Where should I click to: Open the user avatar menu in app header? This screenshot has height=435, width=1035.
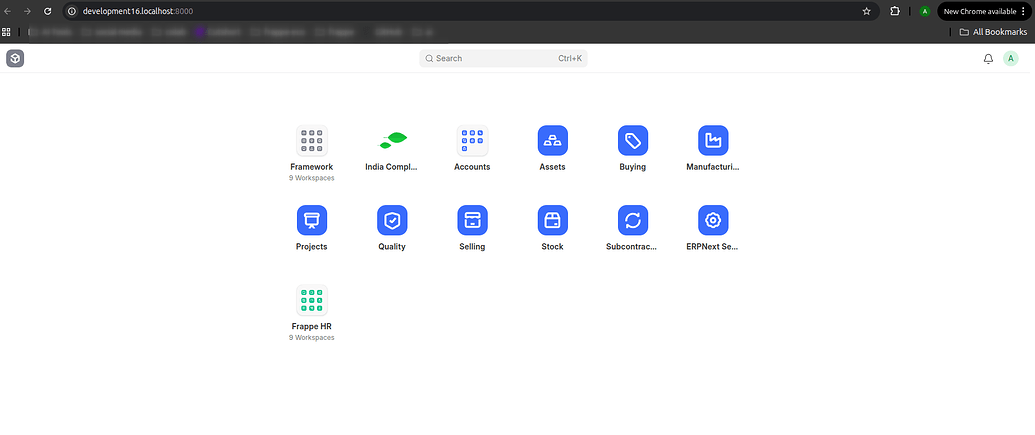point(1011,59)
